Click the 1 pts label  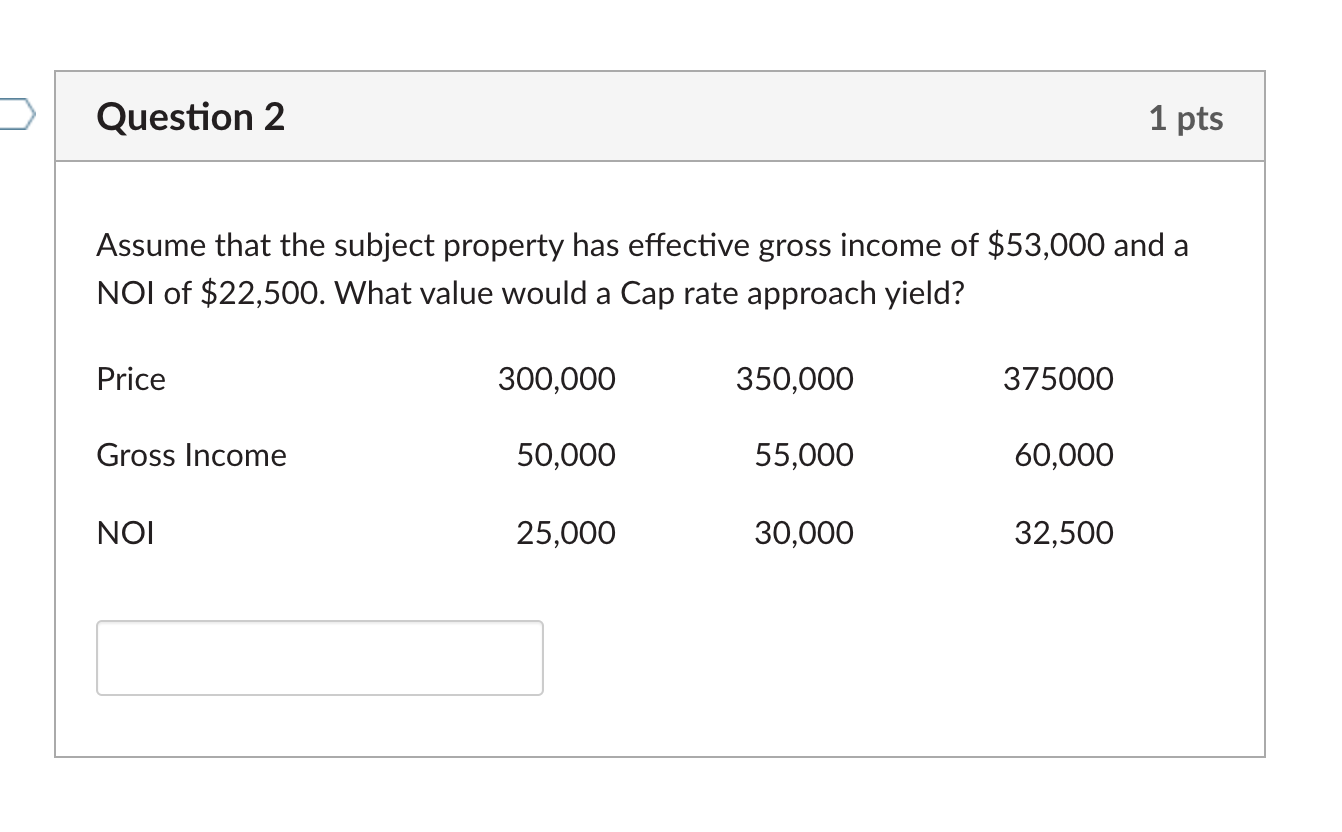pos(1187,117)
